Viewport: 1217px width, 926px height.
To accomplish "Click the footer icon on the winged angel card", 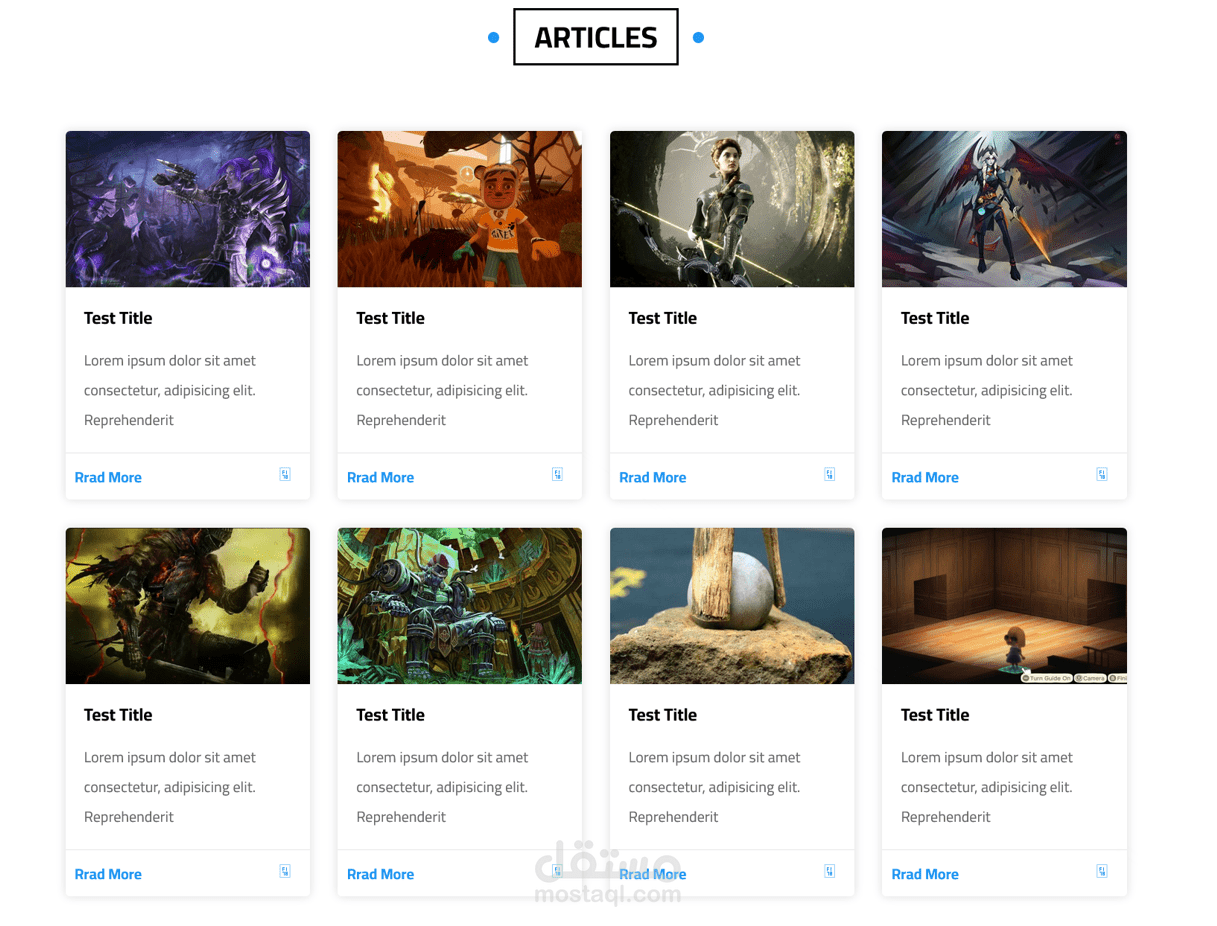I will click(x=1101, y=474).
